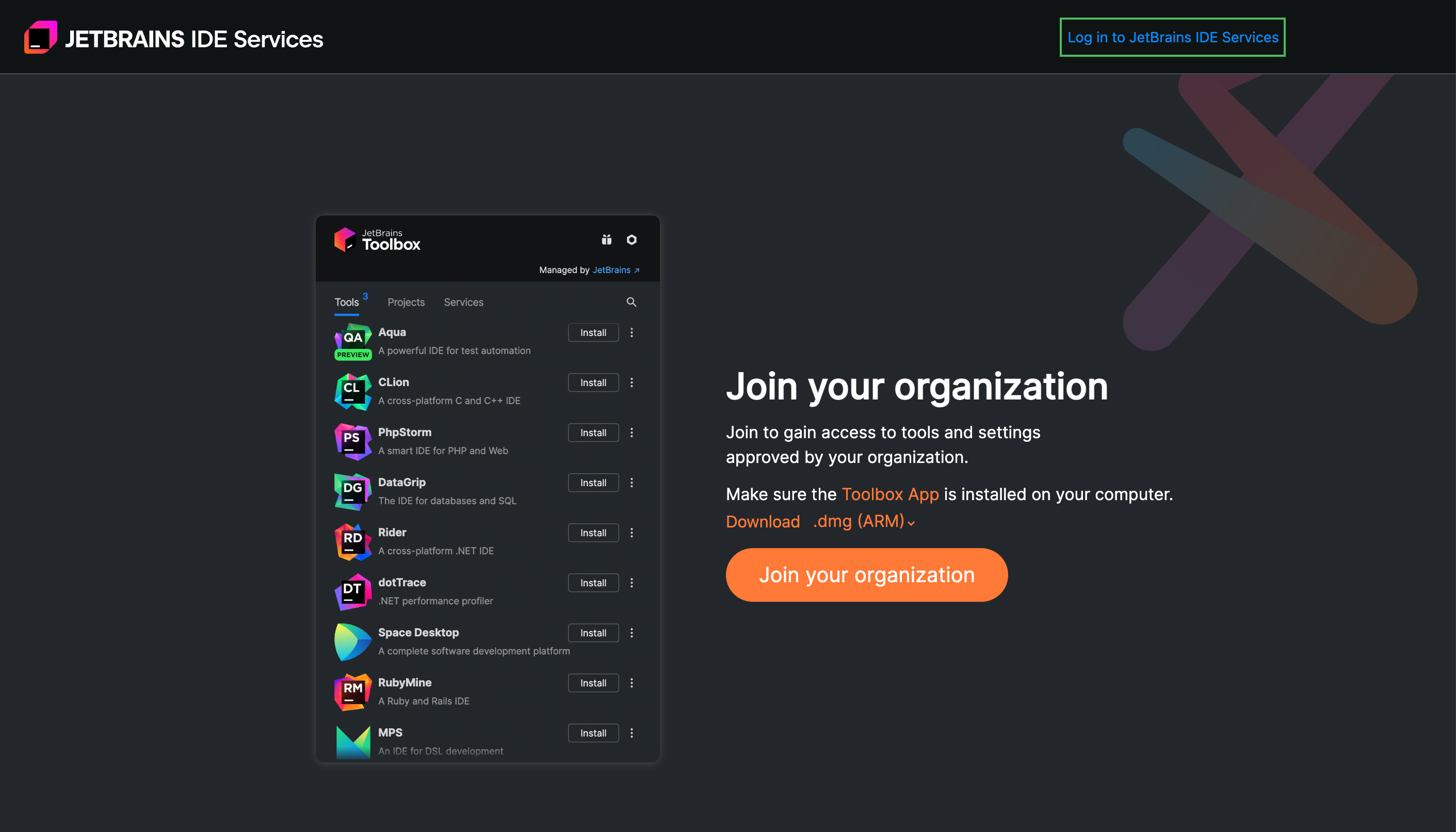This screenshot has height=832, width=1456.
Task: Open Toolbox settings hexagon icon
Action: point(631,240)
